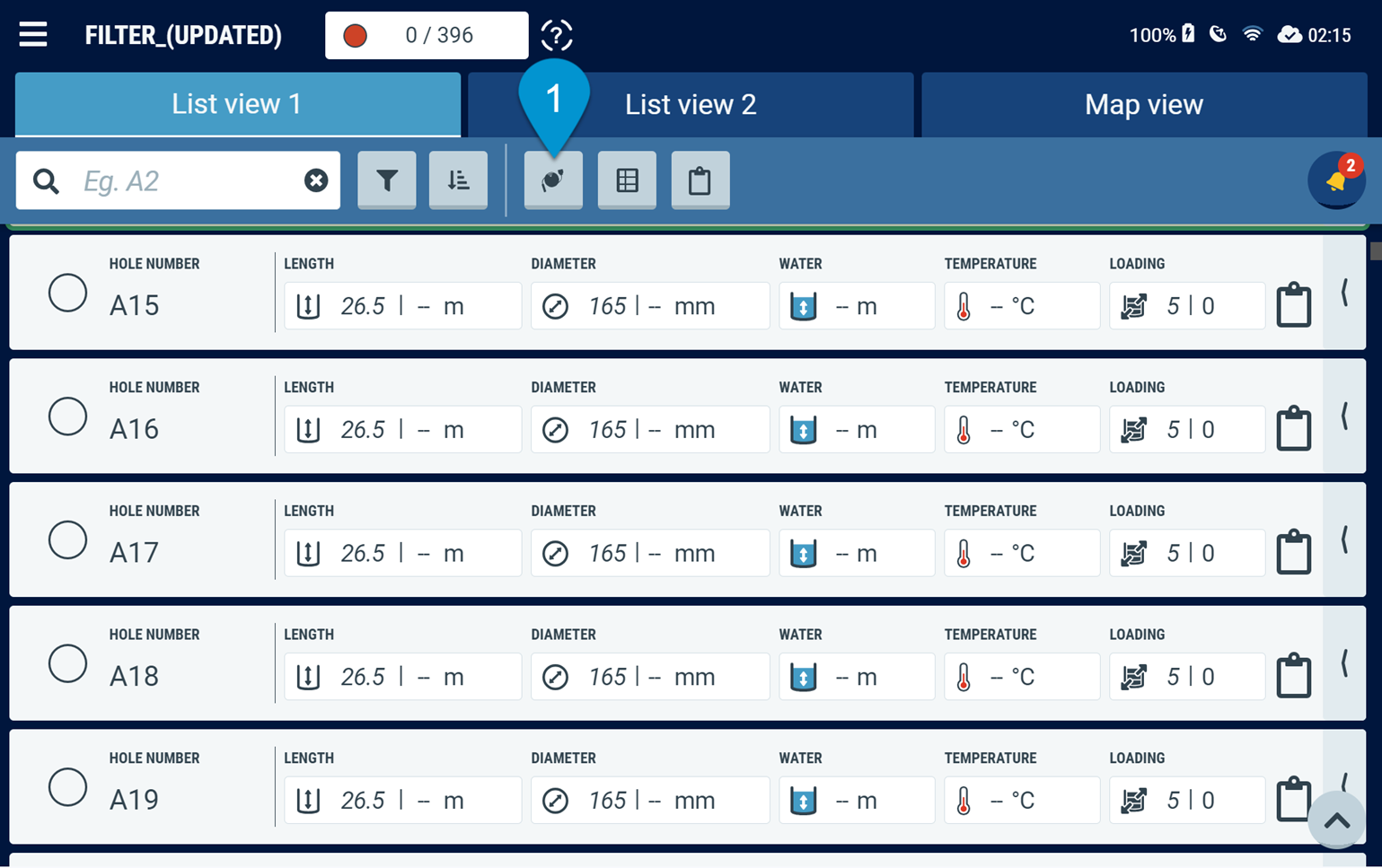
Task: Click the scroll-to-top arrow button
Action: 1336,820
